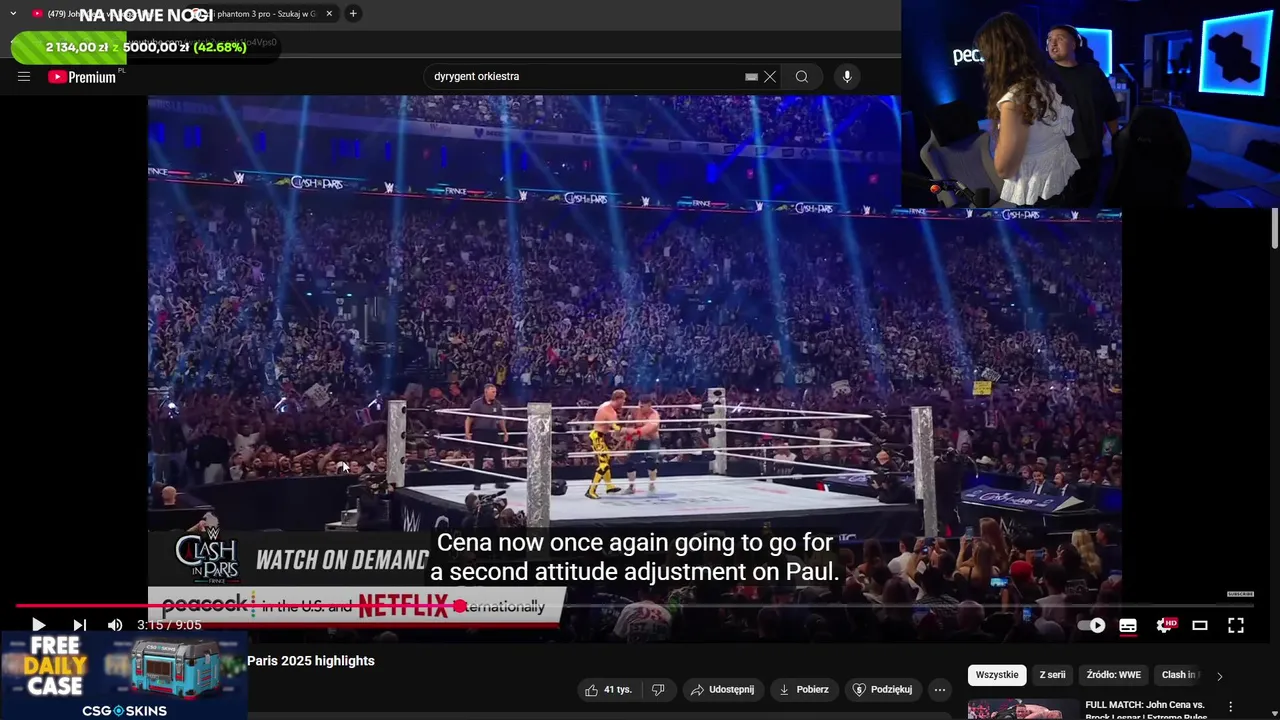The image size is (1280, 720).
Task: Select the 'Źródło: WWE' filter chip
Action: tap(1113, 675)
